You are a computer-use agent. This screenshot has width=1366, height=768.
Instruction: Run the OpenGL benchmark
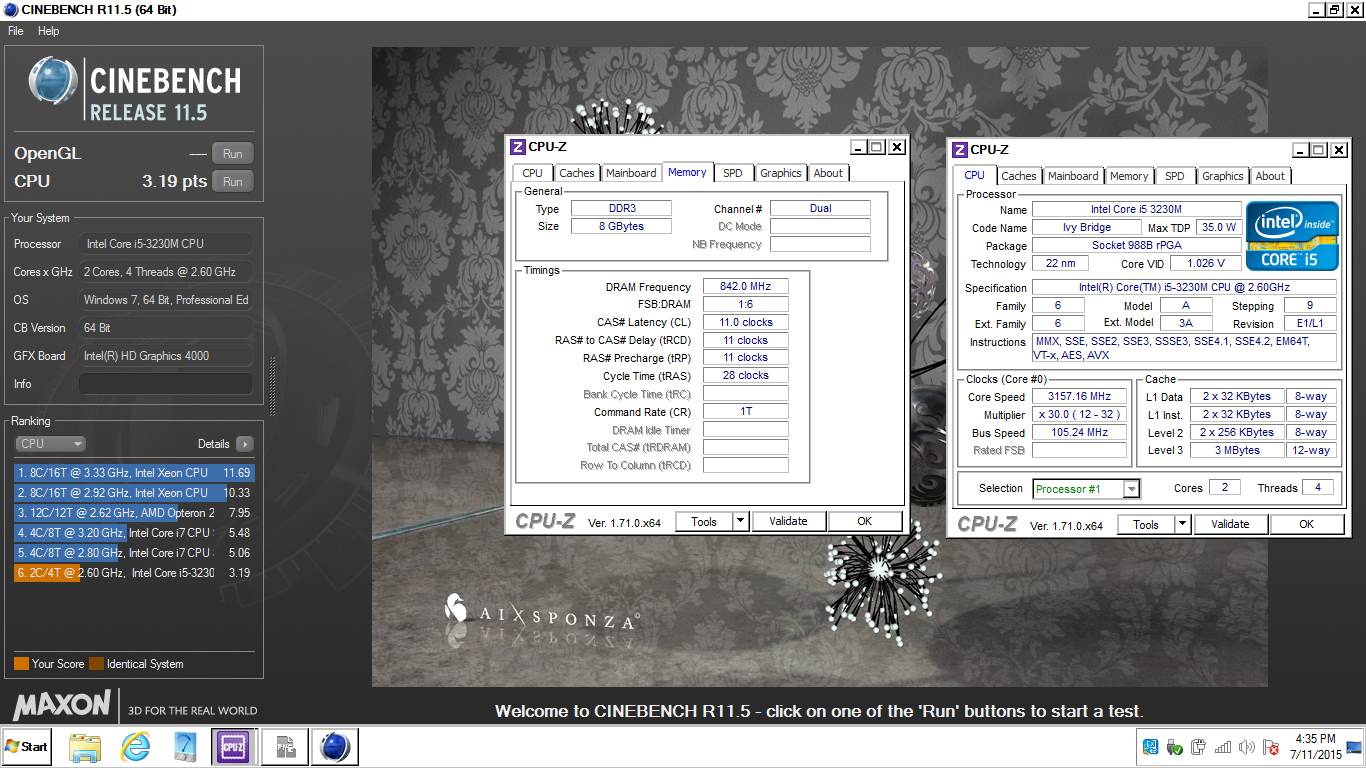tap(232, 153)
